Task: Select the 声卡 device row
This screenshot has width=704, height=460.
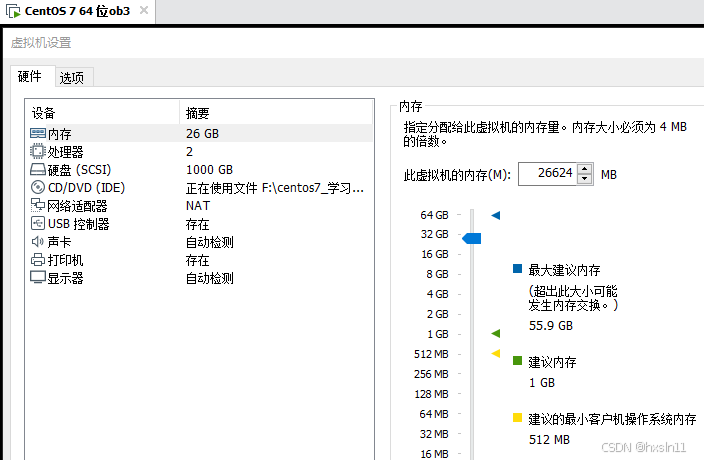Action: tap(199, 242)
